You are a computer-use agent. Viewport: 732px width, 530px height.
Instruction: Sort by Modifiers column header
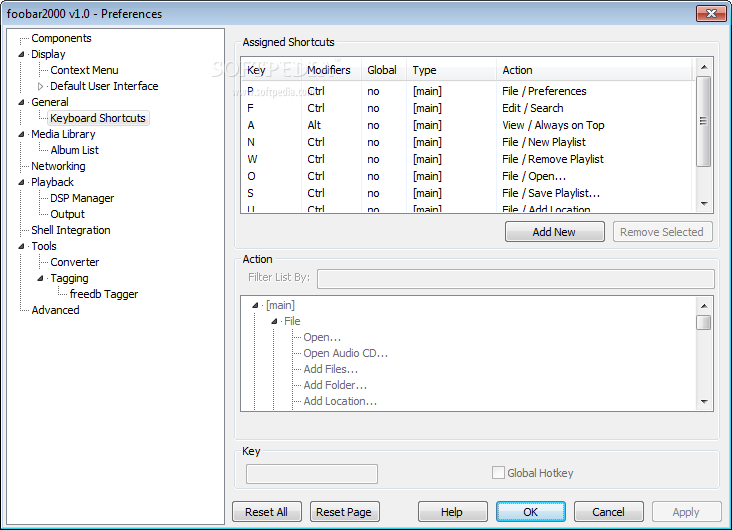tap(331, 70)
